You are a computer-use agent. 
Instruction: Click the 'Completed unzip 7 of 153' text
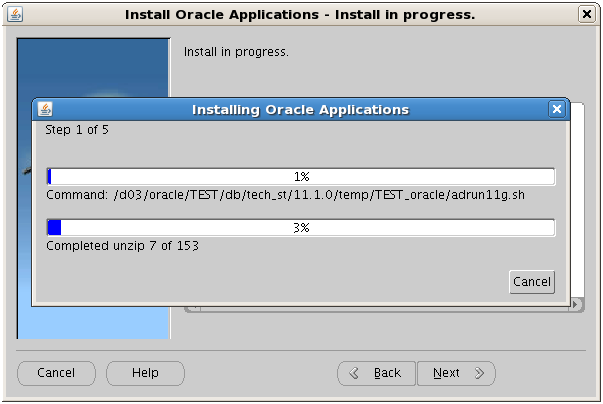tap(122, 246)
